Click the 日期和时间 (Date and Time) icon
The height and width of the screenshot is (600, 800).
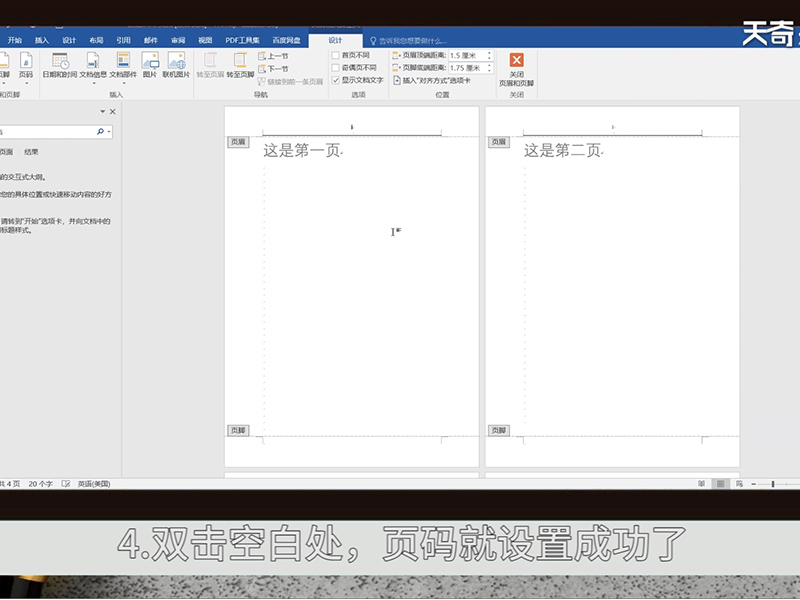point(59,65)
